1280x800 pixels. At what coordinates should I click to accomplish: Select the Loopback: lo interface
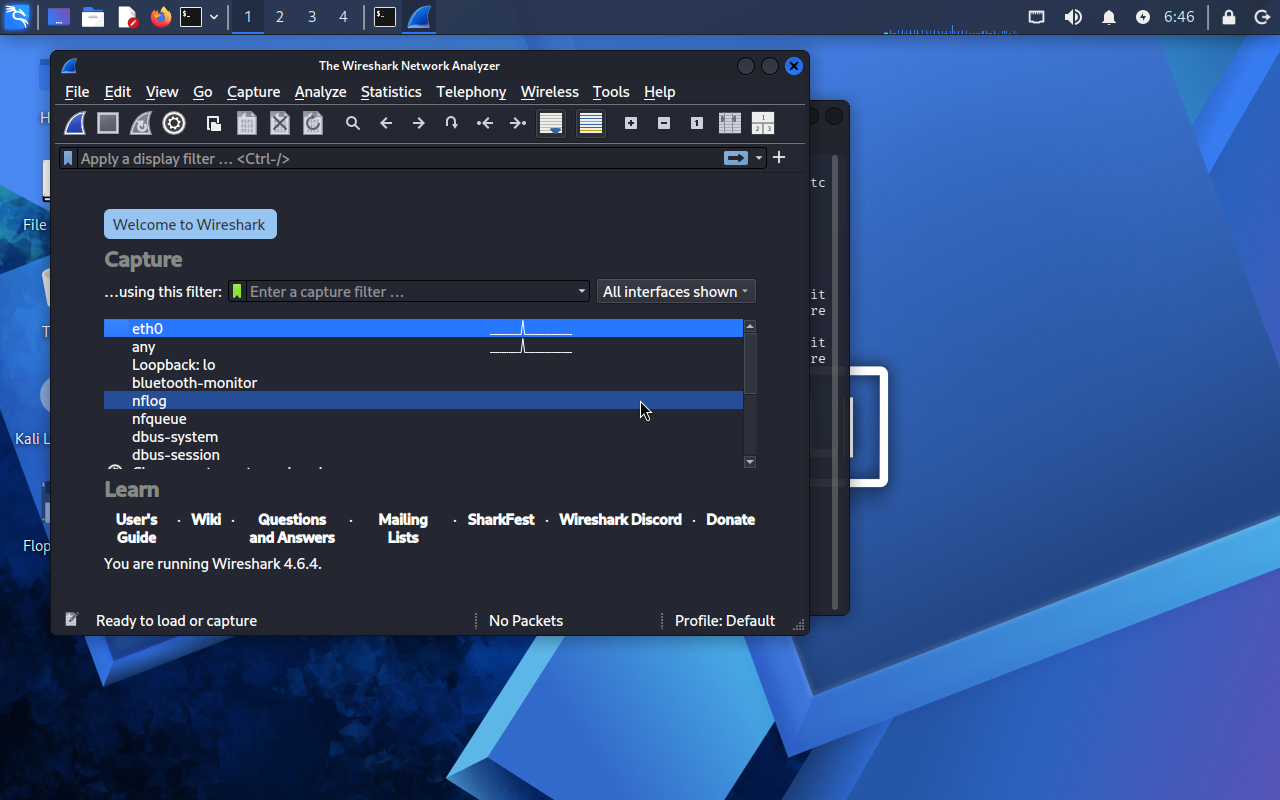(173, 365)
